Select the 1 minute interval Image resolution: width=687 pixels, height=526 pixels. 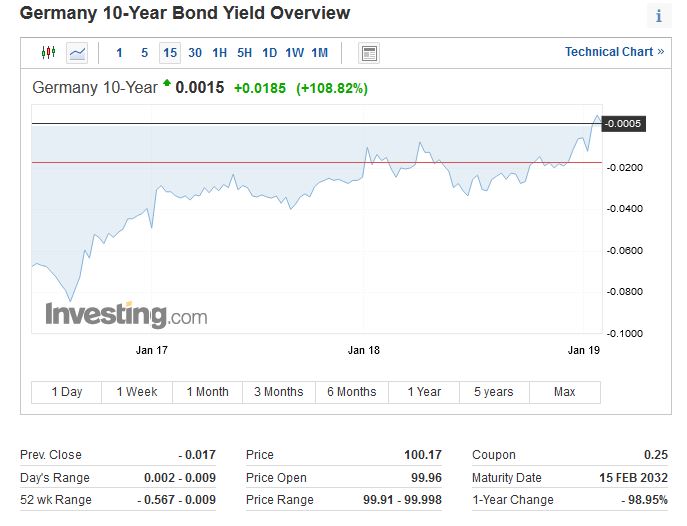(x=120, y=53)
